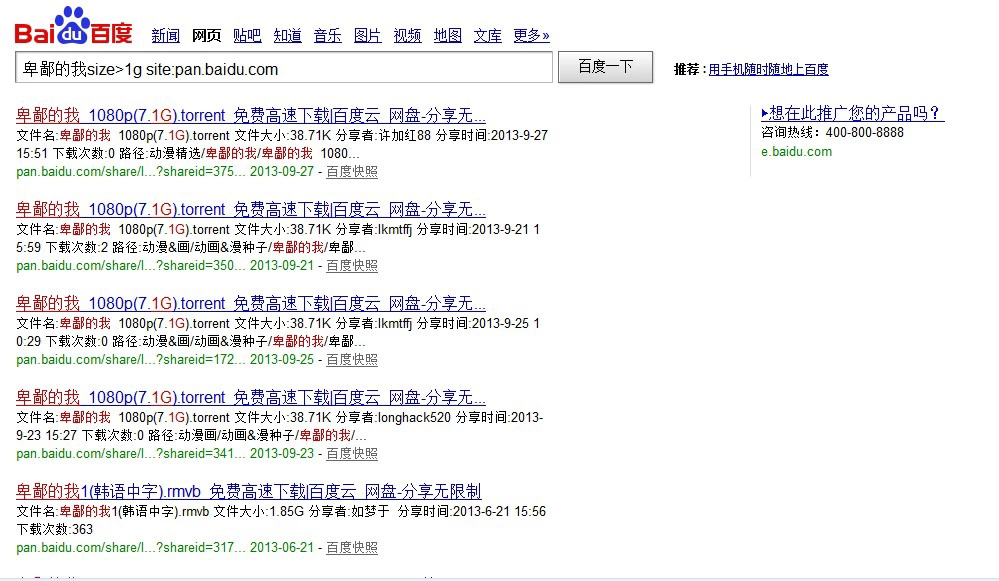Screen dimensions: 999x581
Task: Open the 新闻 news tab
Action: 165,36
